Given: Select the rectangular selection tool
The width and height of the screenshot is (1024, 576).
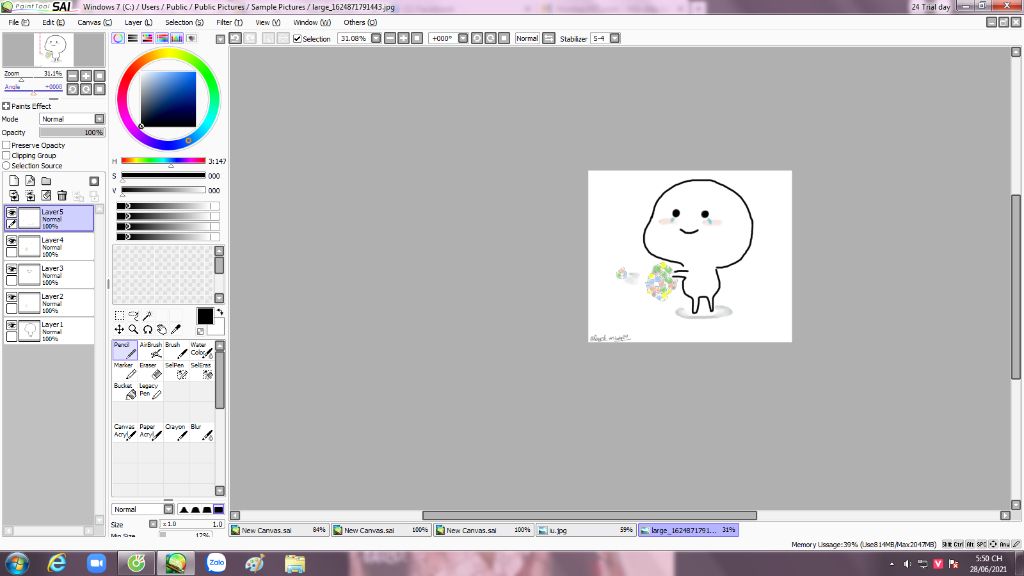Looking at the screenshot, I should (120, 315).
